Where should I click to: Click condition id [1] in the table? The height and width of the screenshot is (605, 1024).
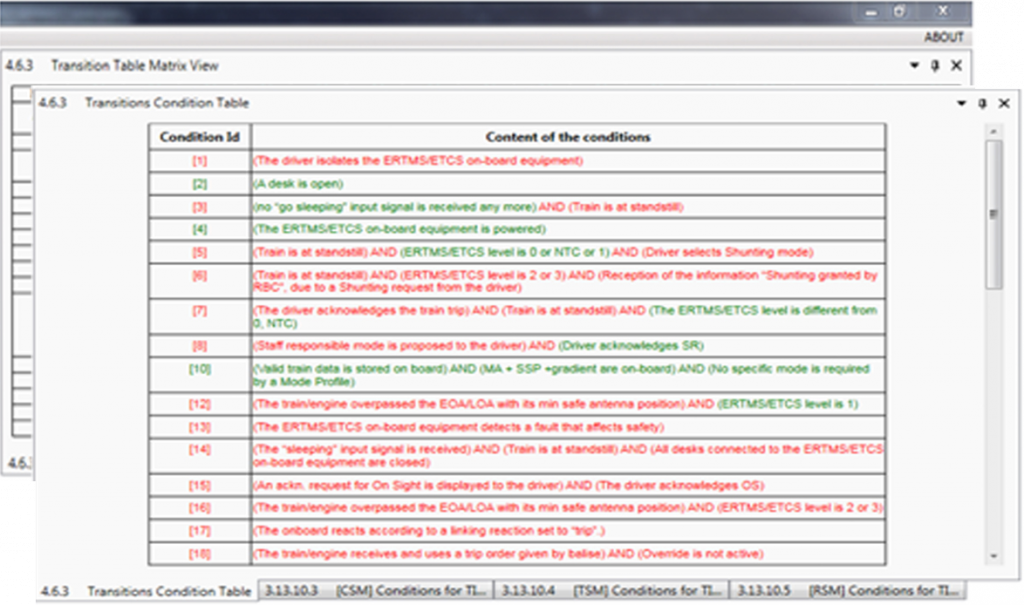pyautogui.click(x=199, y=160)
